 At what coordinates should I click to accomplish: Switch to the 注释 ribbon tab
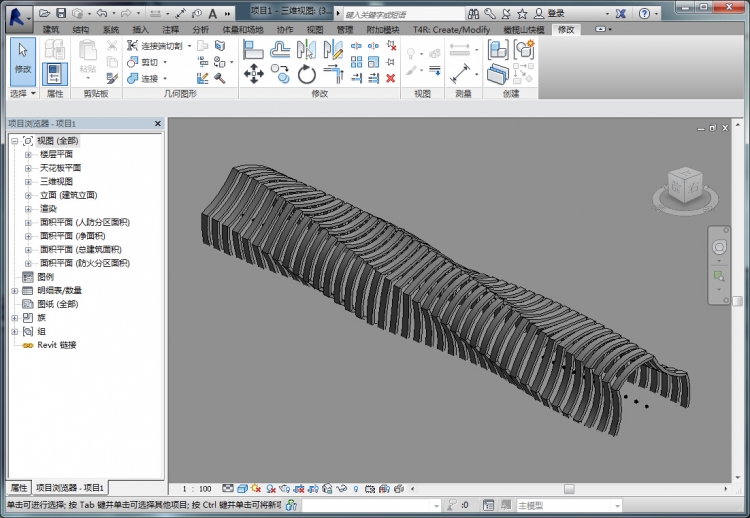pos(170,30)
